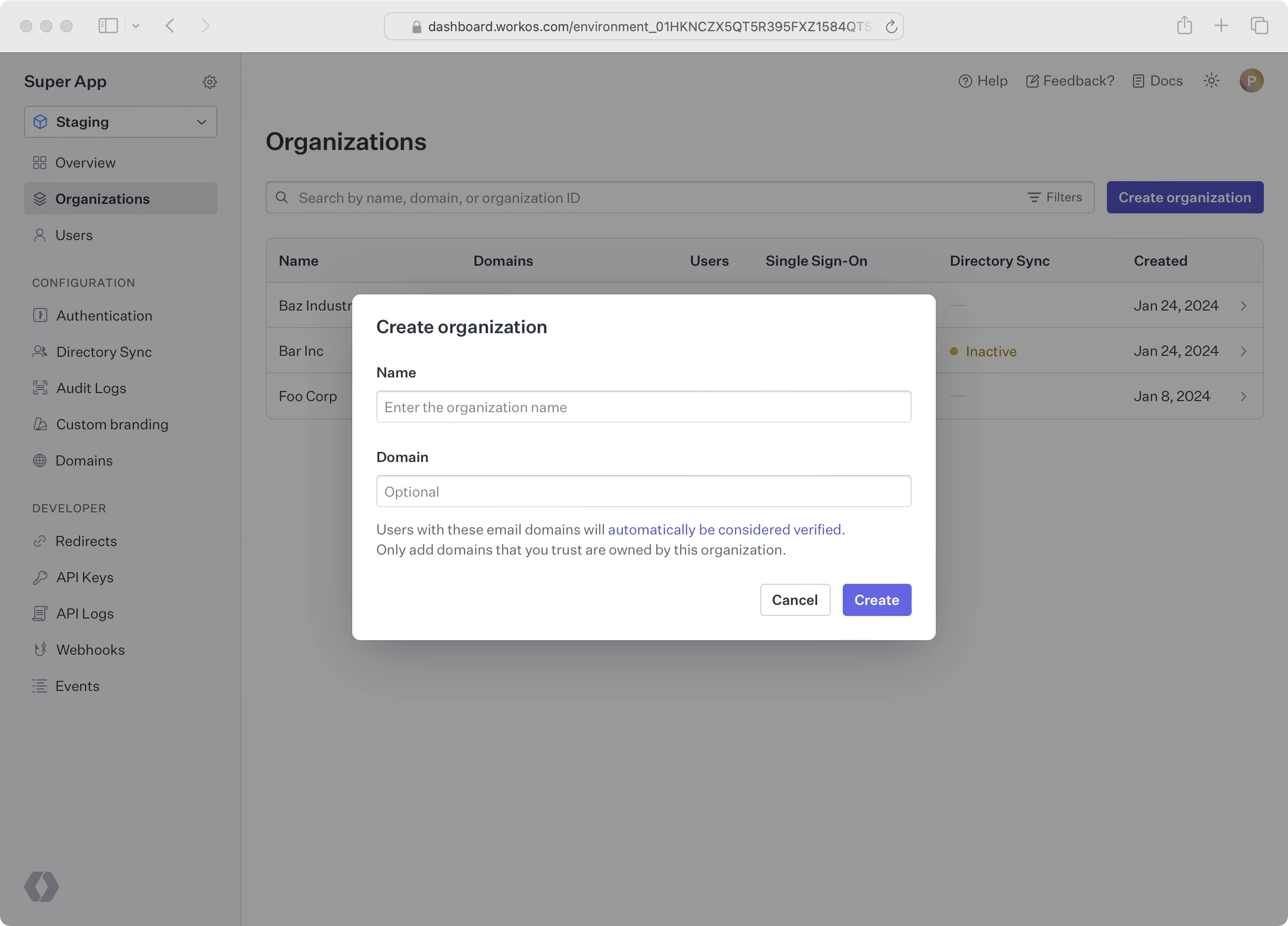Open Docs from the top bar
This screenshot has height=926, width=1288.
(x=1157, y=81)
